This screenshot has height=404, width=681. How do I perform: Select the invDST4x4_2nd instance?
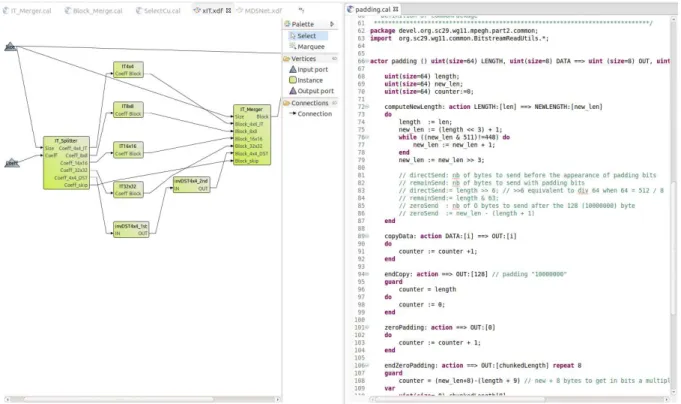point(192,185)
